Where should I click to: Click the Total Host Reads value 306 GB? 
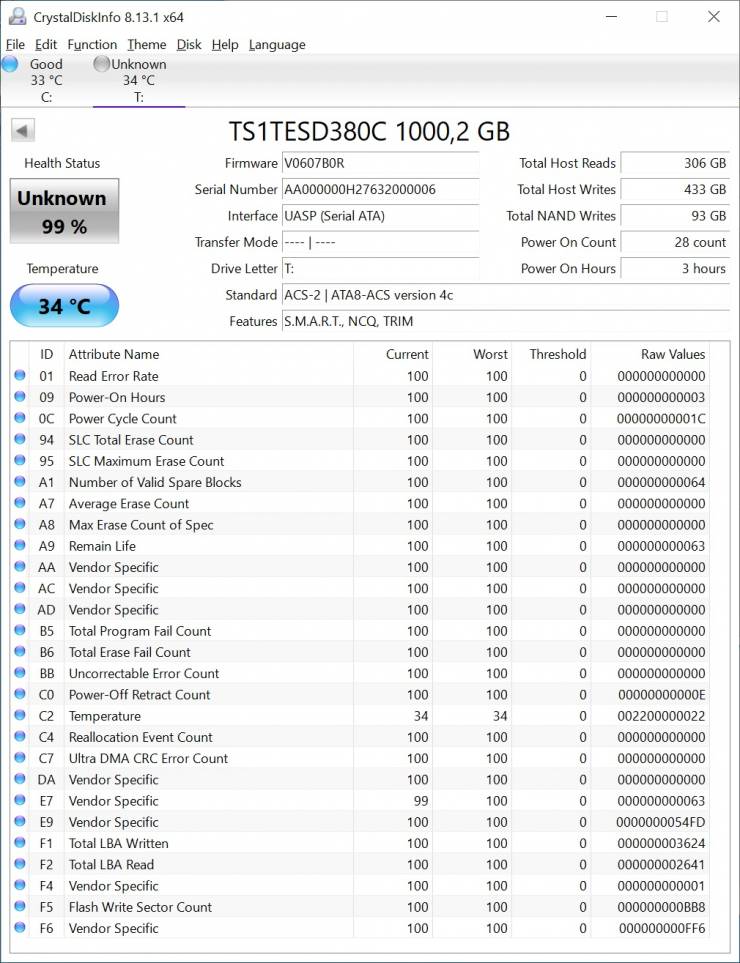click(675, 163)
